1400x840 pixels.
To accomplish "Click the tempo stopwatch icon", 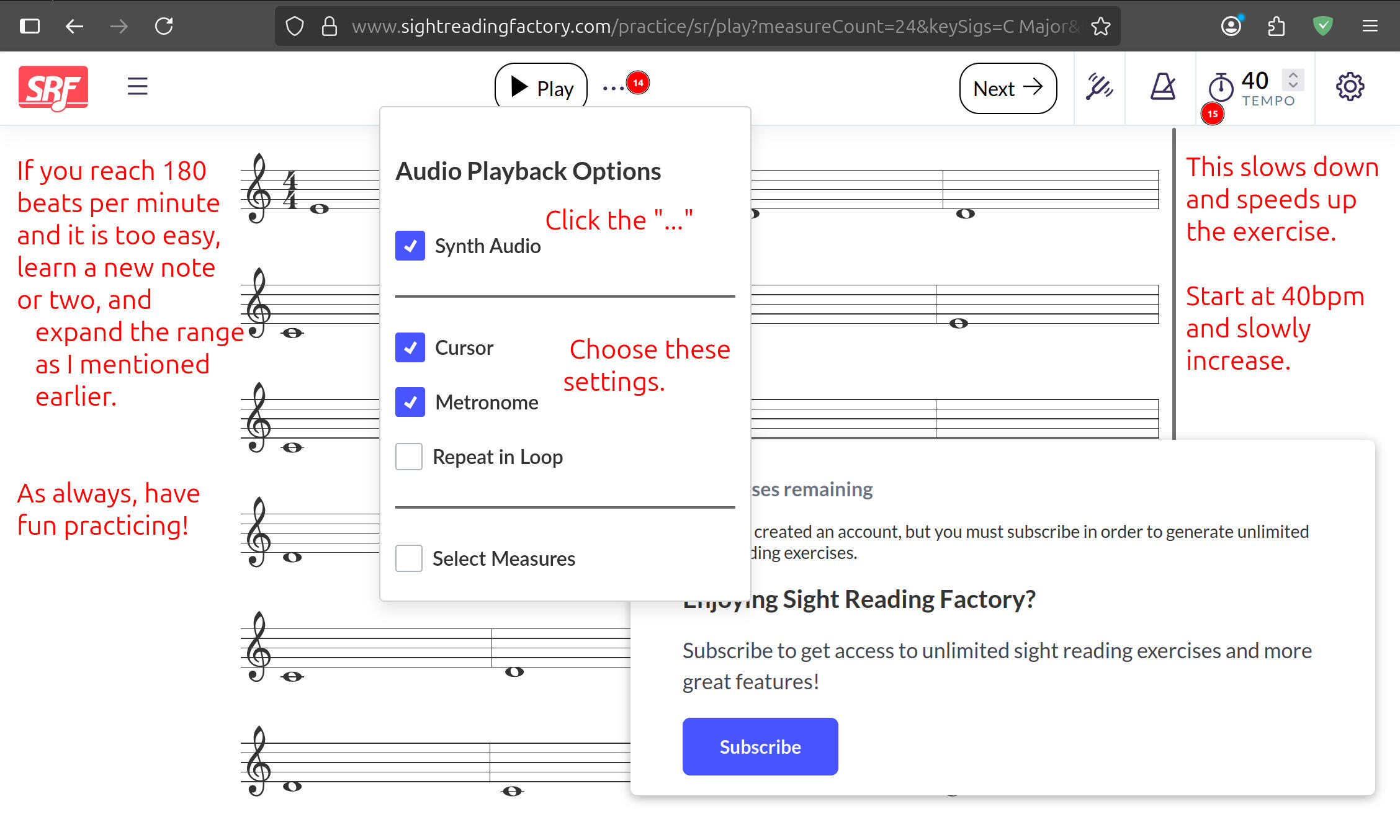I will click(1221, 87).
